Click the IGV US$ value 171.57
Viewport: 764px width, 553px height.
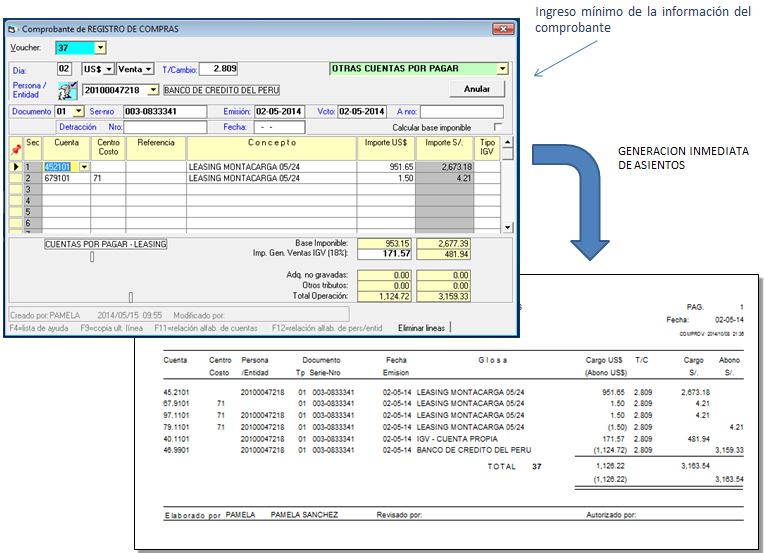tap(384, 254)
